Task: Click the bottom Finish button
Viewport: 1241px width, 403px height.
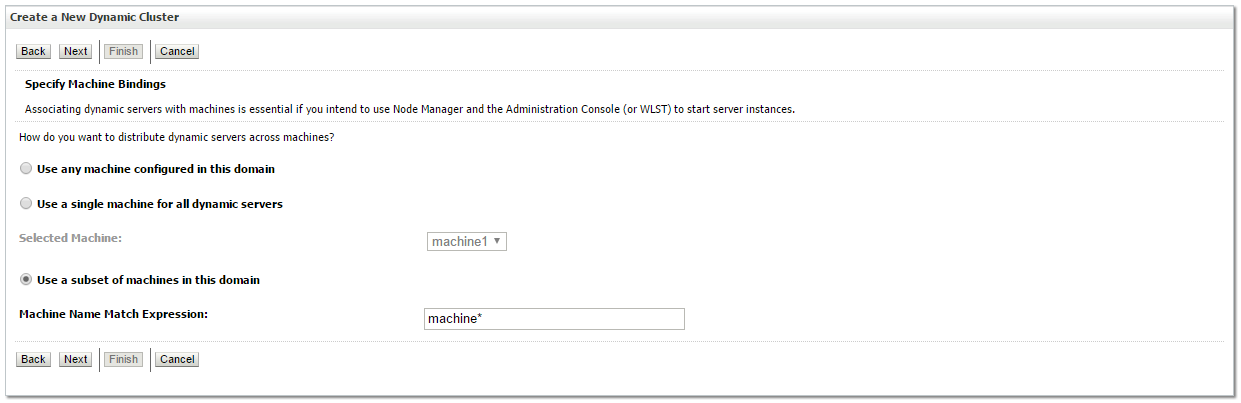Action: [124, 359]
